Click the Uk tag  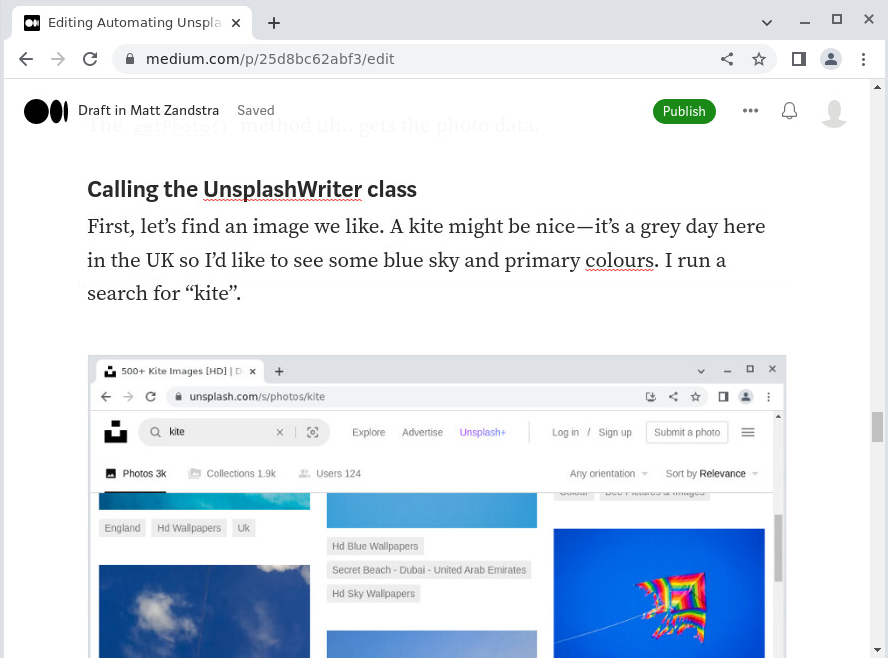tap(244, 528)
